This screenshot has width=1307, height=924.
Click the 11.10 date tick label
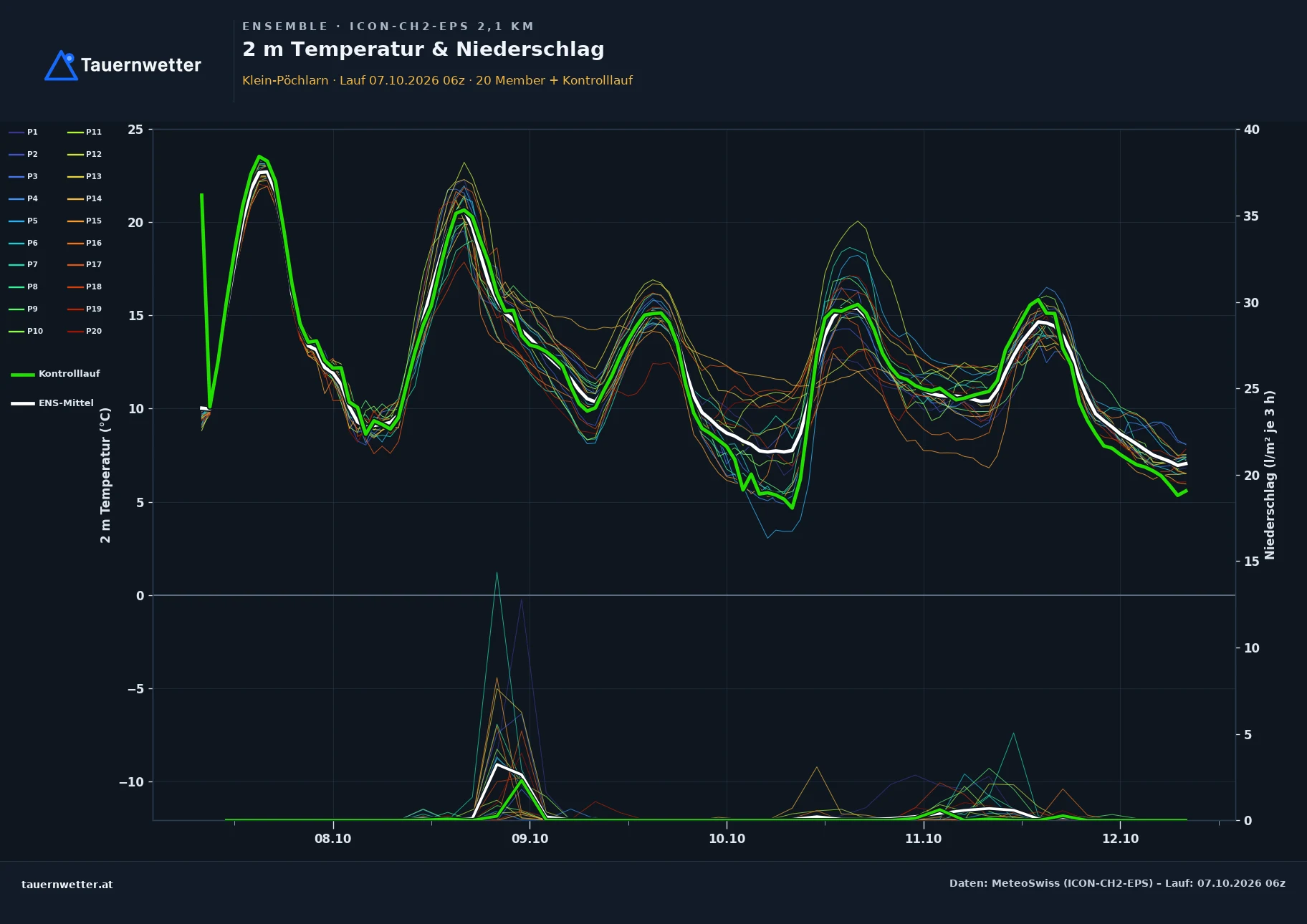tap(924, 839)
